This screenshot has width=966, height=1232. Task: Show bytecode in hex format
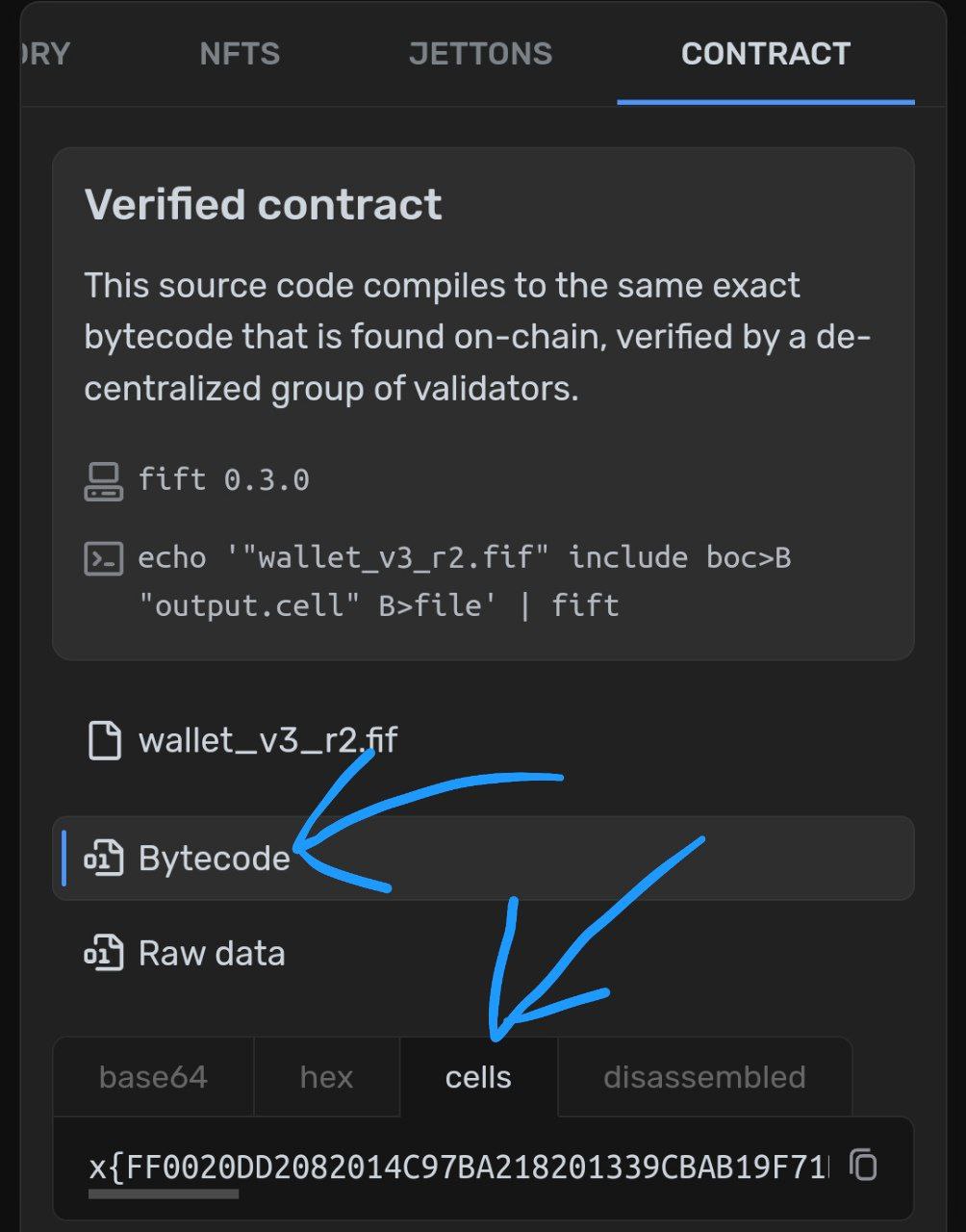point(327,1076)
